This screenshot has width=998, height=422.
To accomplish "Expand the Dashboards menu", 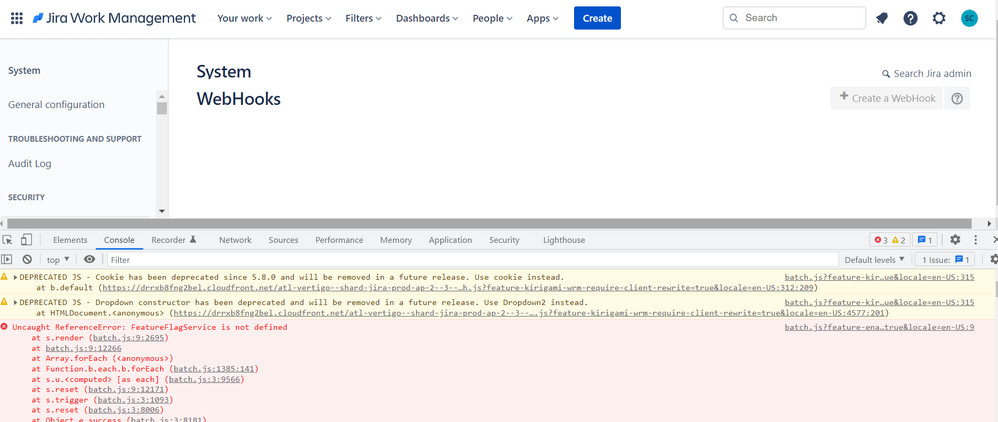I will pyautogui.click(x=428, y=18).
